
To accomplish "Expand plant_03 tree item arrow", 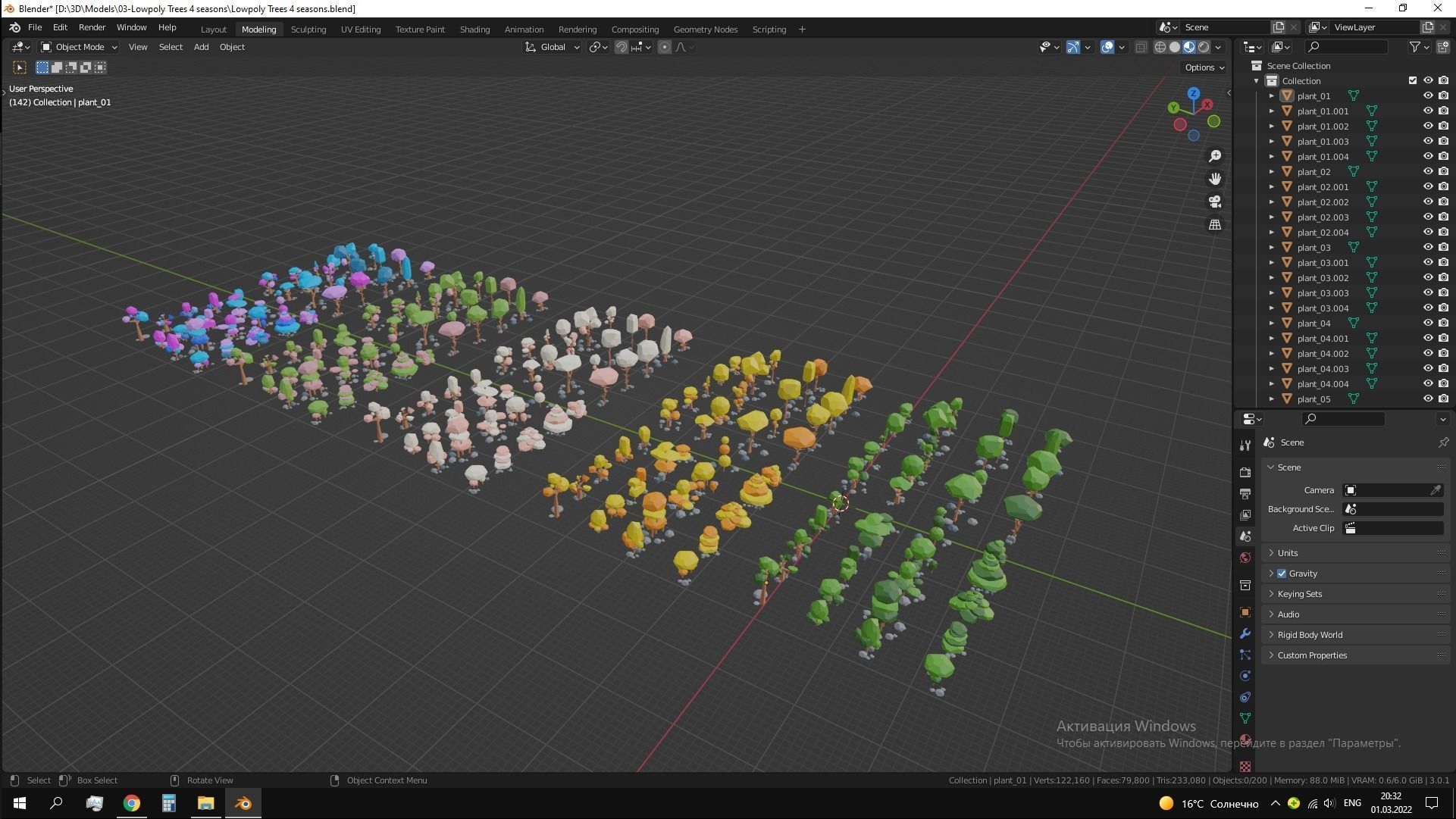I will tap(1272, 248).
